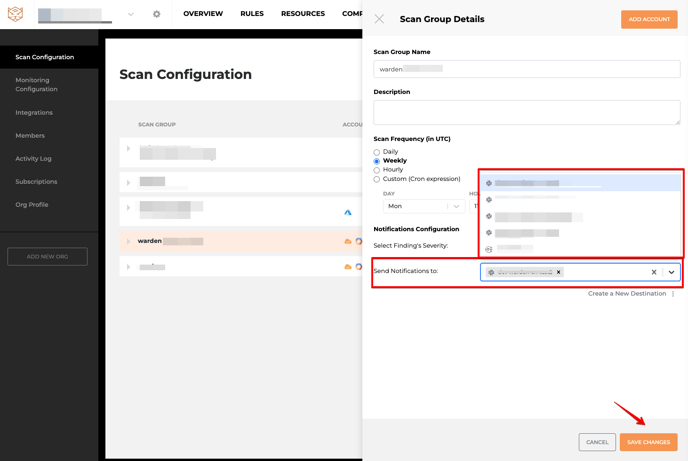Open Monitoring Configuration in the sidebar
Image resolution: width=688 pixels, height=461 pixels.
(36, 85)
